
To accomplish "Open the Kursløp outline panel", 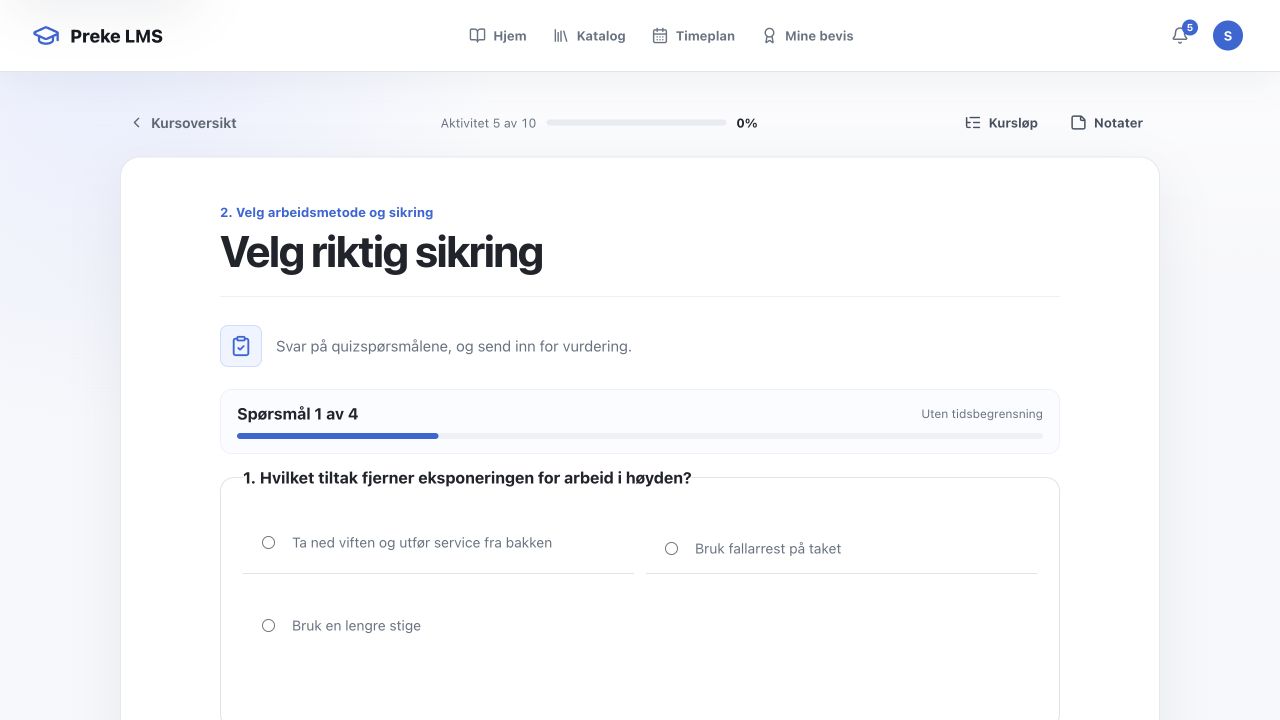I will (x=1001, y=123).
